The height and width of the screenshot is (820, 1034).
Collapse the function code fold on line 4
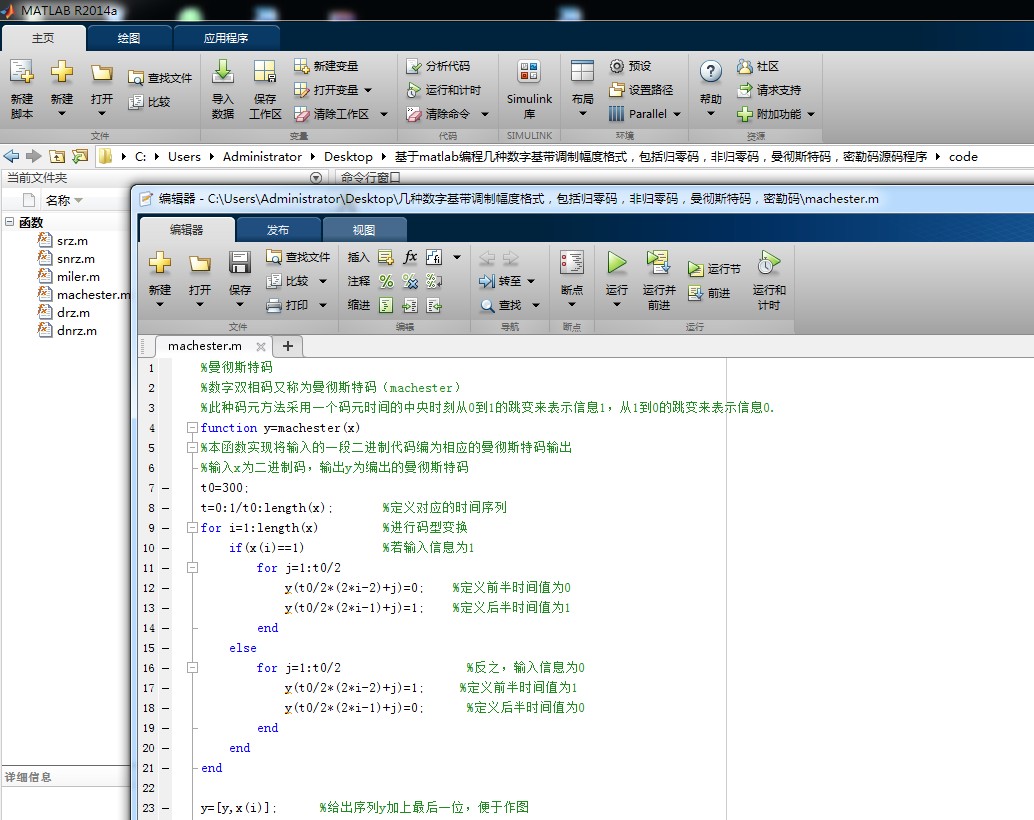[192, 427]
